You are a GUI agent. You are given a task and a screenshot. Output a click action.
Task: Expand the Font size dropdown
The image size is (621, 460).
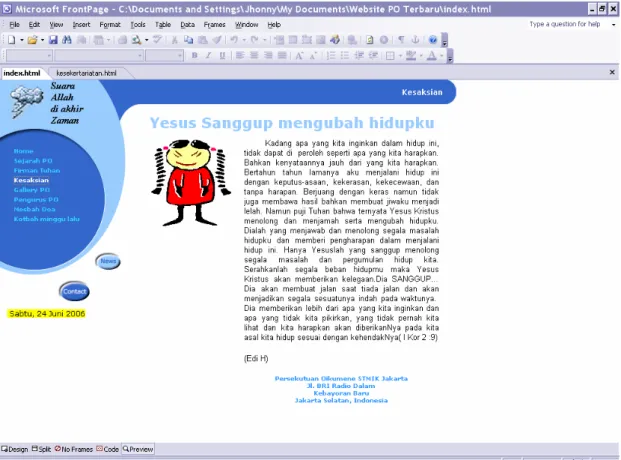[164, 55]
